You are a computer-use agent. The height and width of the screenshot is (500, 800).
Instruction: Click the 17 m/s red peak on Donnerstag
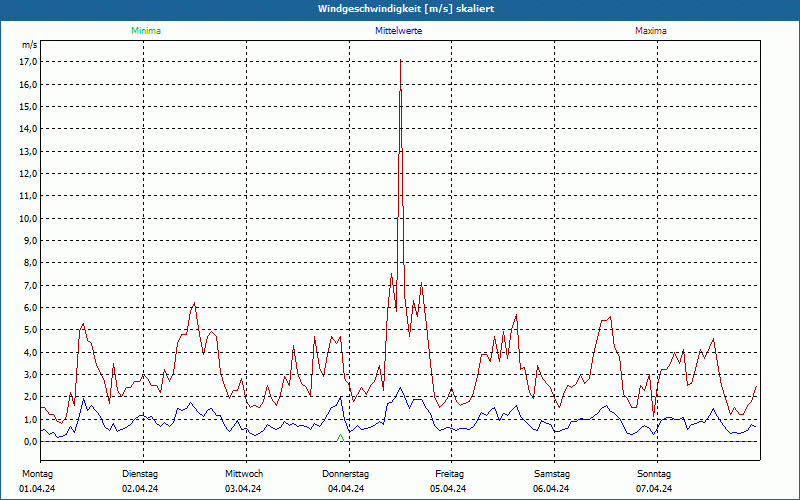(x=401, y=61)
